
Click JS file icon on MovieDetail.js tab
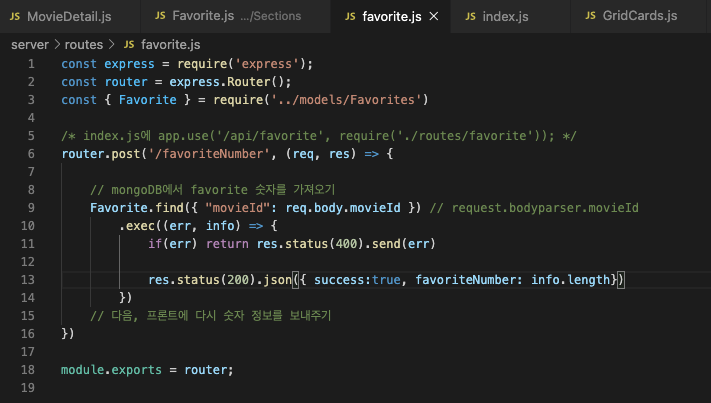(15, 17)
